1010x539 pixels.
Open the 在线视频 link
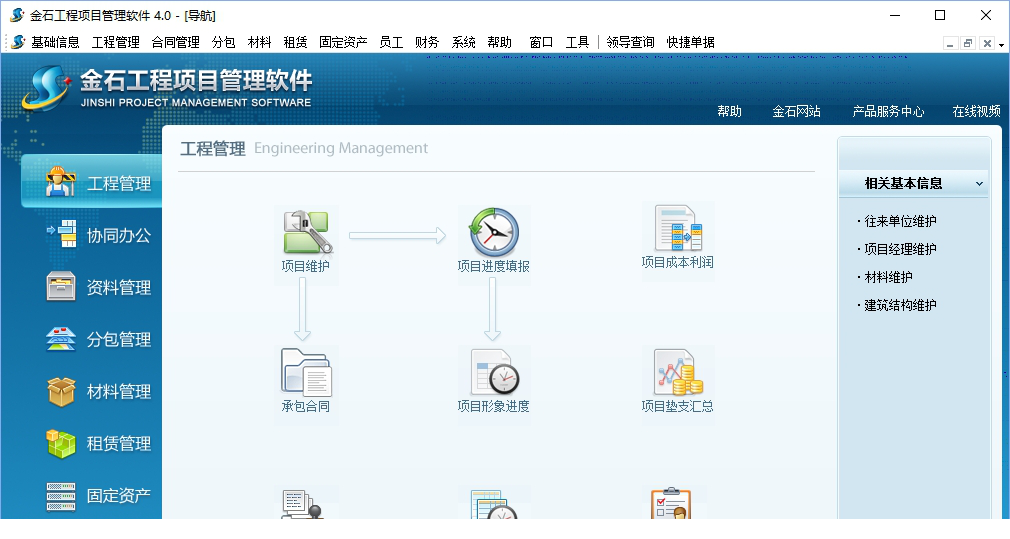click(x=977, y=111)
